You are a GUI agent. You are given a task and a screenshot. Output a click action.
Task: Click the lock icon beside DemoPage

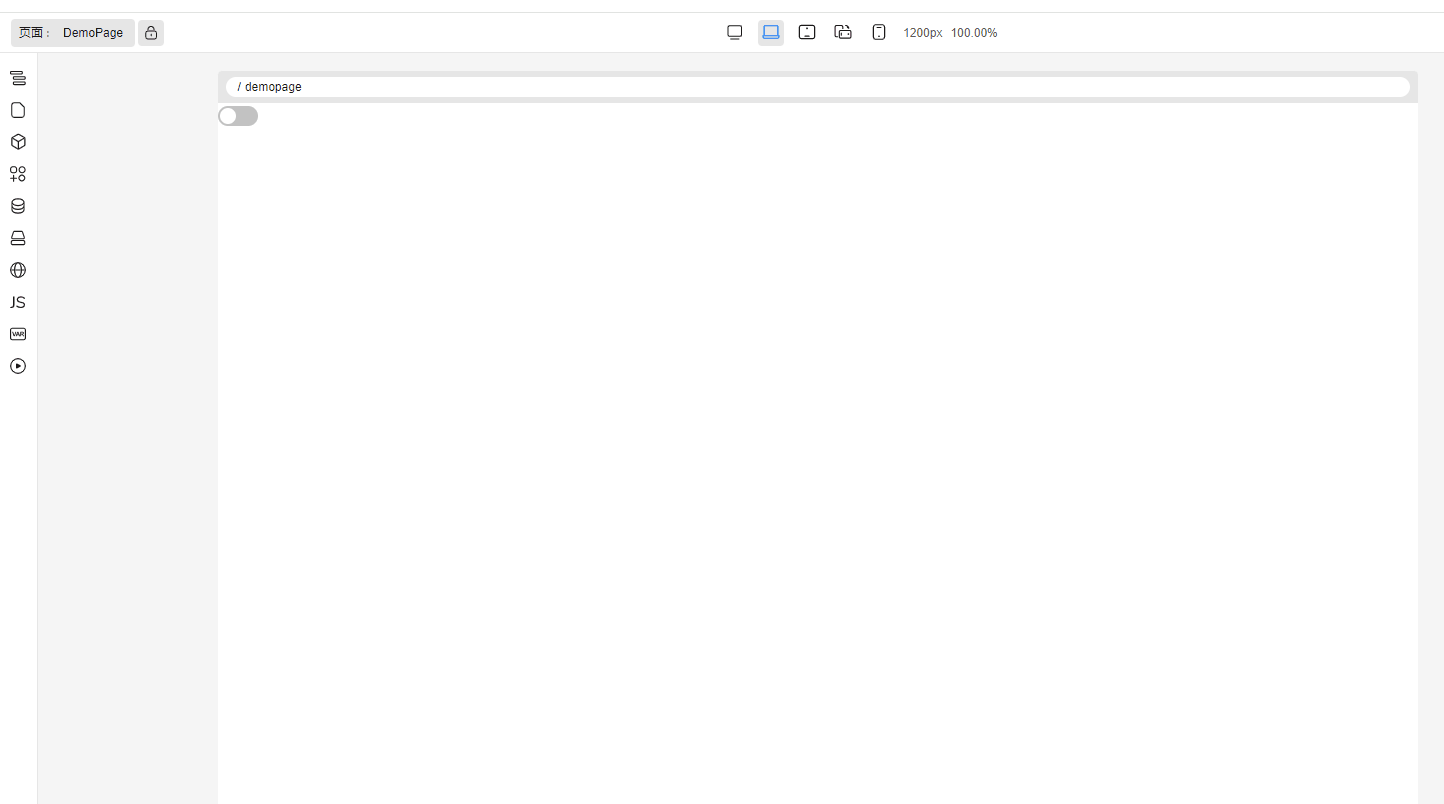click(x=151, y=33)
